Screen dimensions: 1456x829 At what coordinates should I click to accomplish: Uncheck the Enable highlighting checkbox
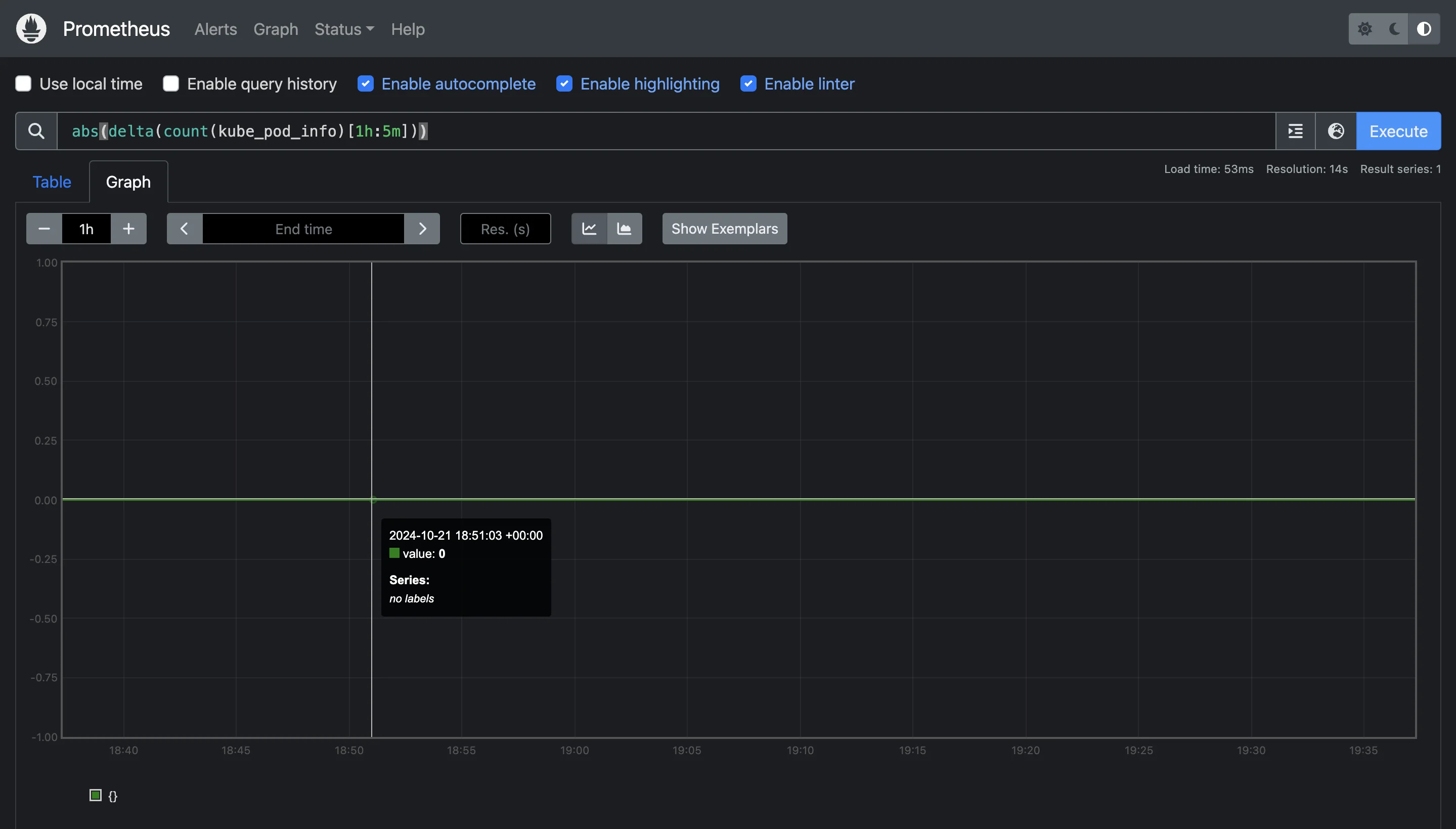564,83
